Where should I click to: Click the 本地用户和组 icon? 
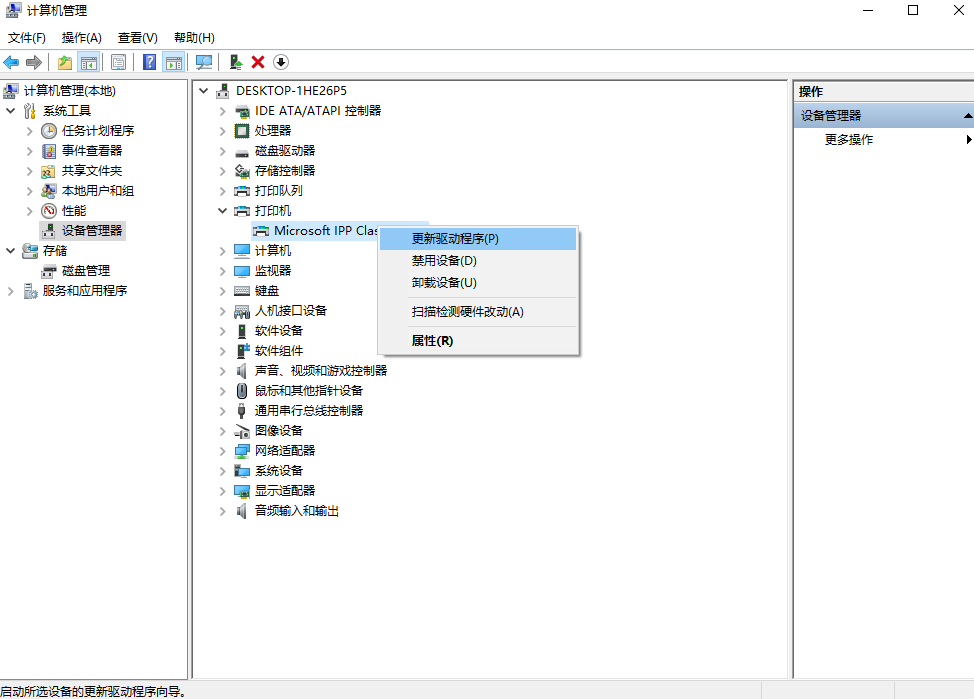pos(48,191)
